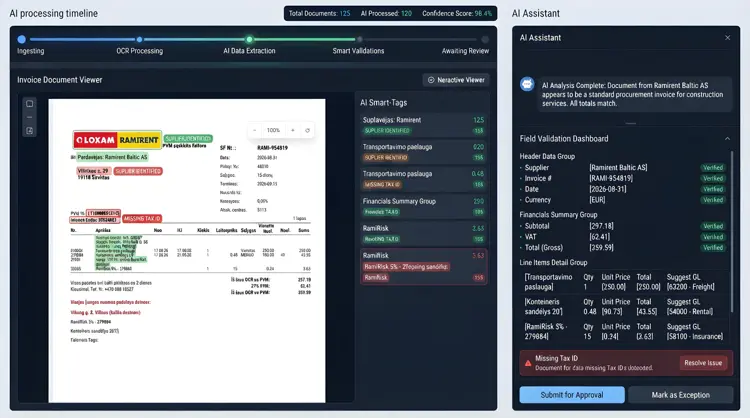
Task: Select the red RamiRisk 5% smart tag card
Action: pos(424,266)
